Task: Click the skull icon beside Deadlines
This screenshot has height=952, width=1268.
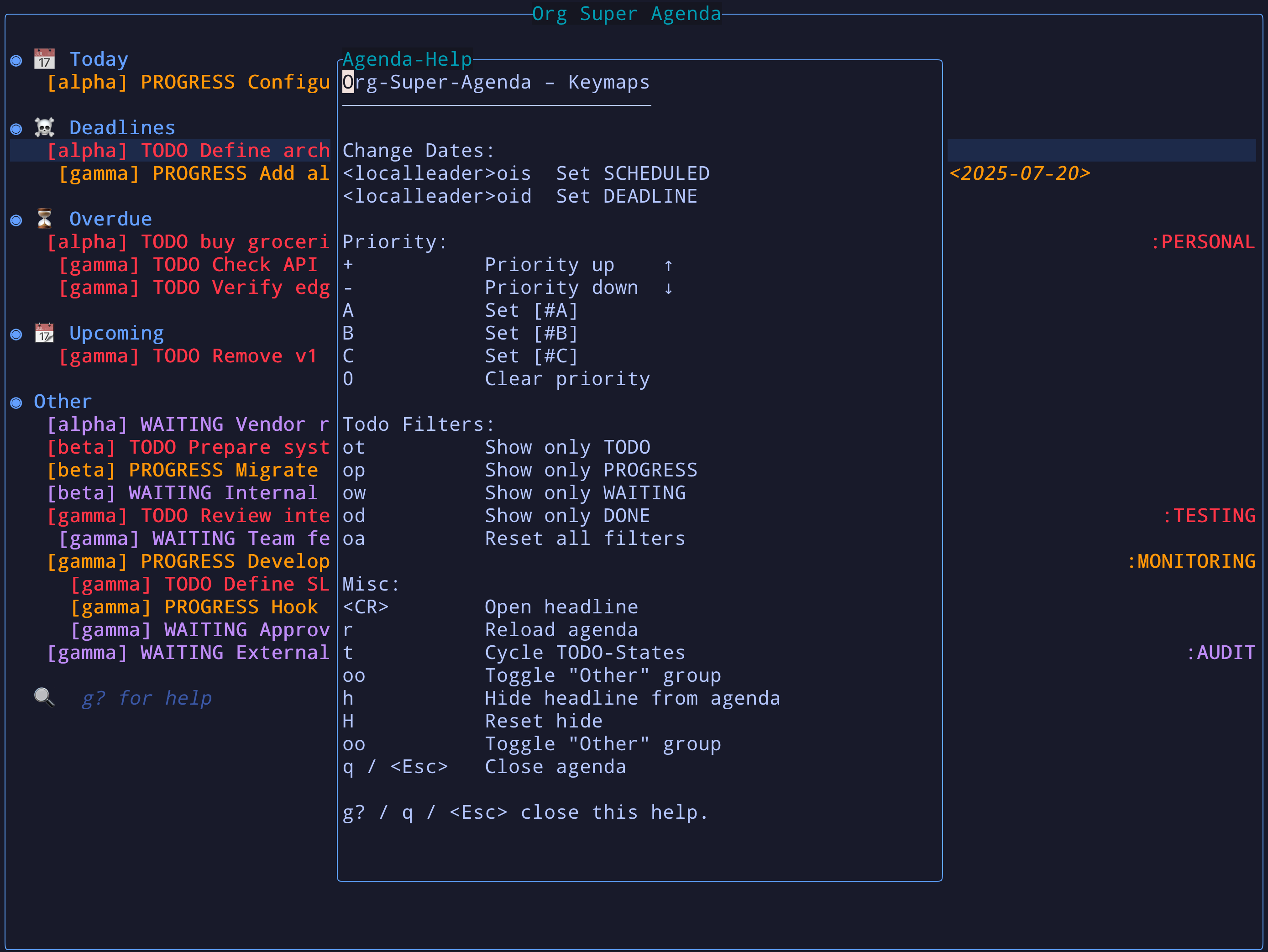Action: [x=44, y=127]
